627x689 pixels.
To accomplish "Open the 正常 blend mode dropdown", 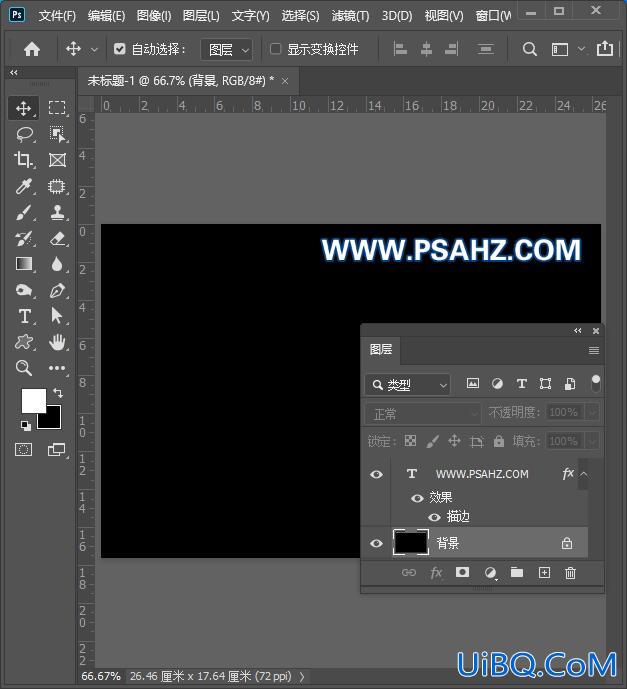I will tap(423, 413).
